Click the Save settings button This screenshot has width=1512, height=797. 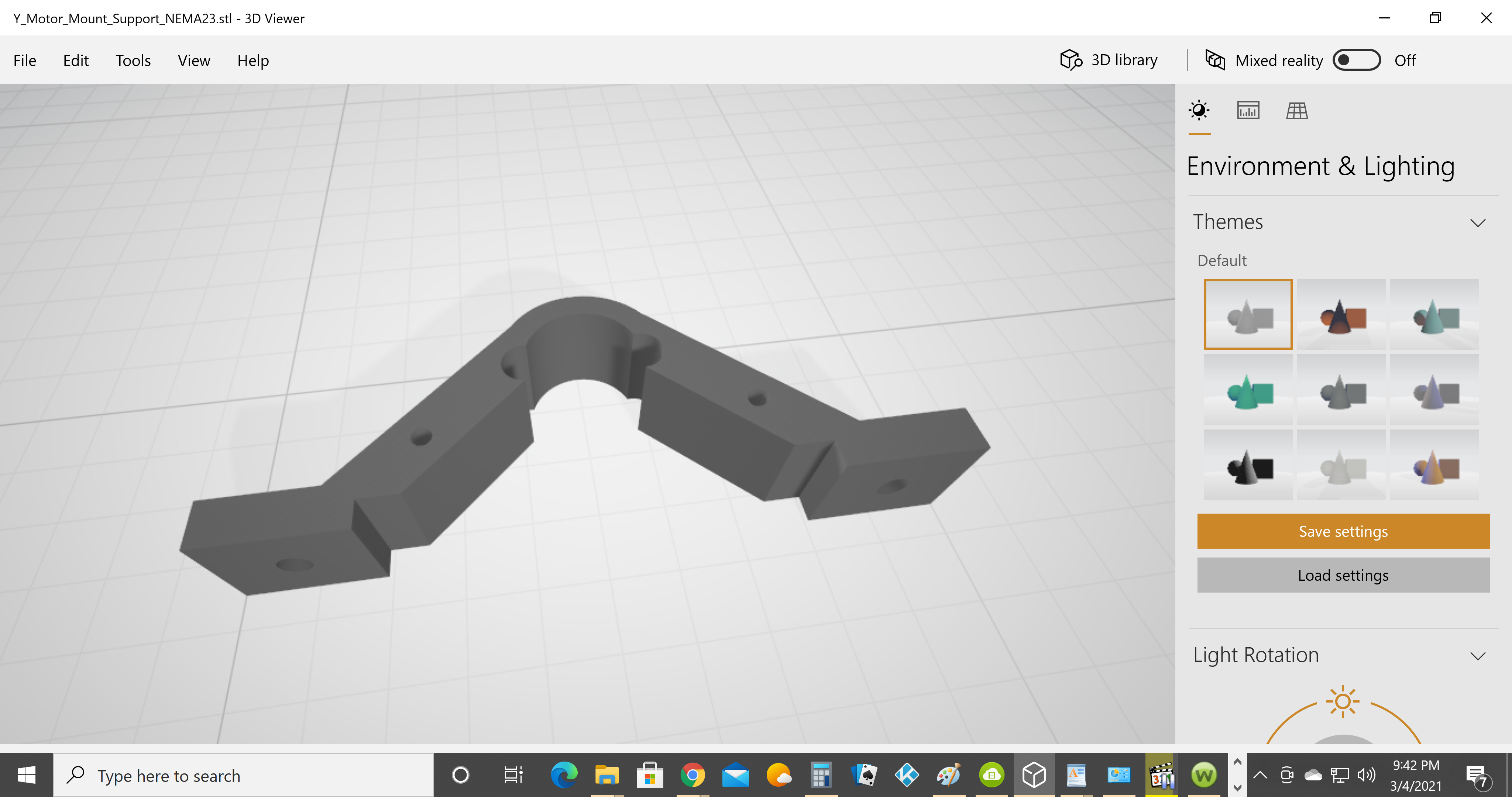tap(1343, 531)
